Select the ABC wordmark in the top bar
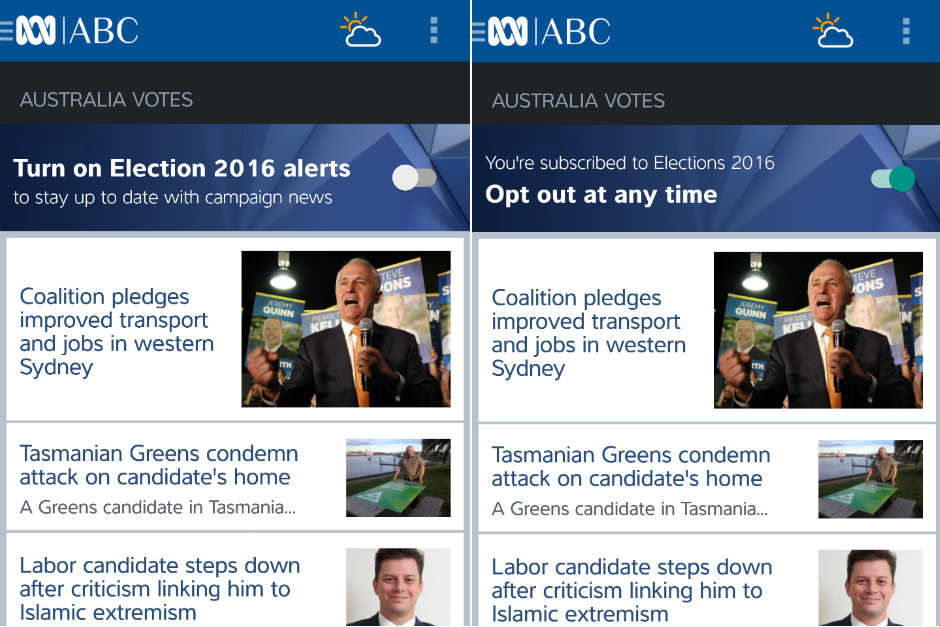Screen dimensions: 940x627 point(105,31)
